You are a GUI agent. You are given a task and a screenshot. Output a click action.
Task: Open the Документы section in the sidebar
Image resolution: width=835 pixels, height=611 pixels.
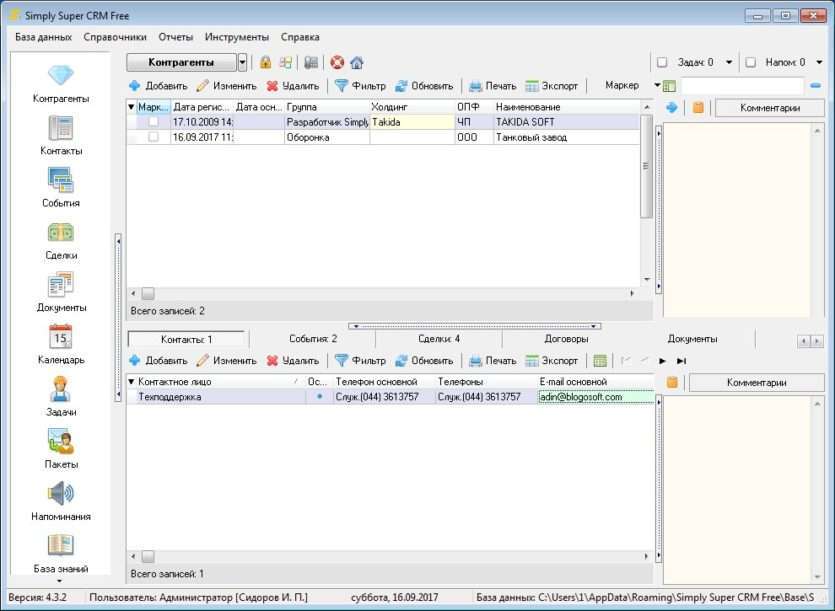[61, 292]
